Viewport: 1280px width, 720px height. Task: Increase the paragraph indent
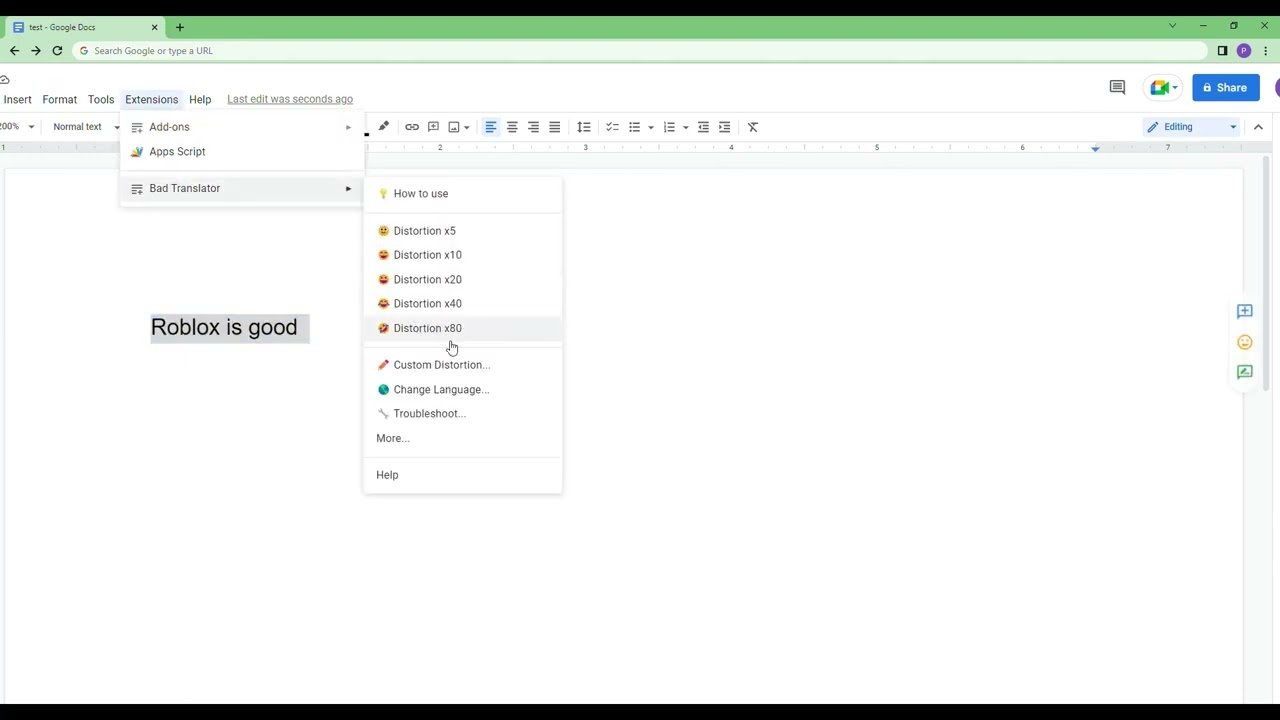click(725, 127)
